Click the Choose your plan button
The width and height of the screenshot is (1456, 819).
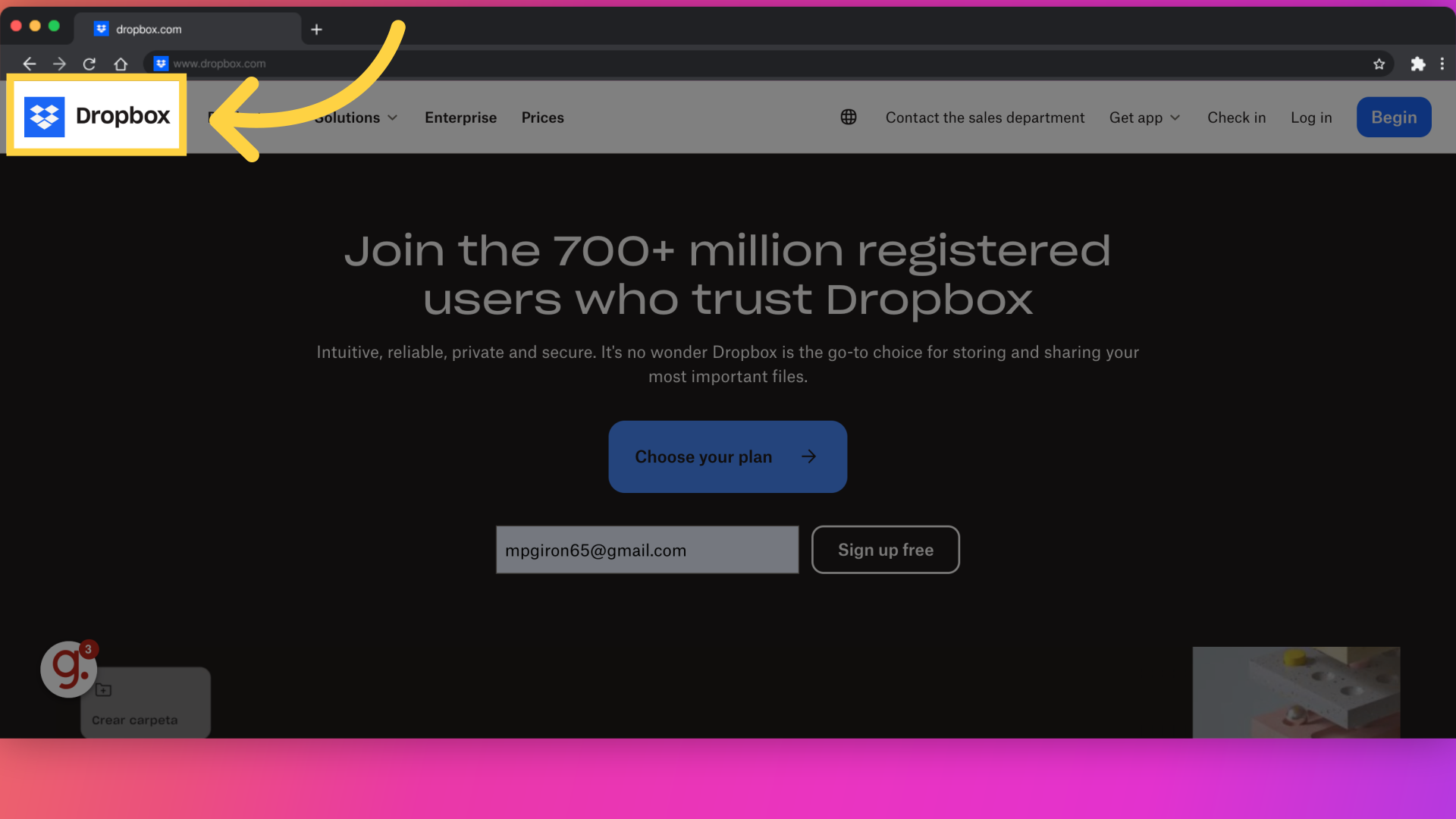coord(728,456)
